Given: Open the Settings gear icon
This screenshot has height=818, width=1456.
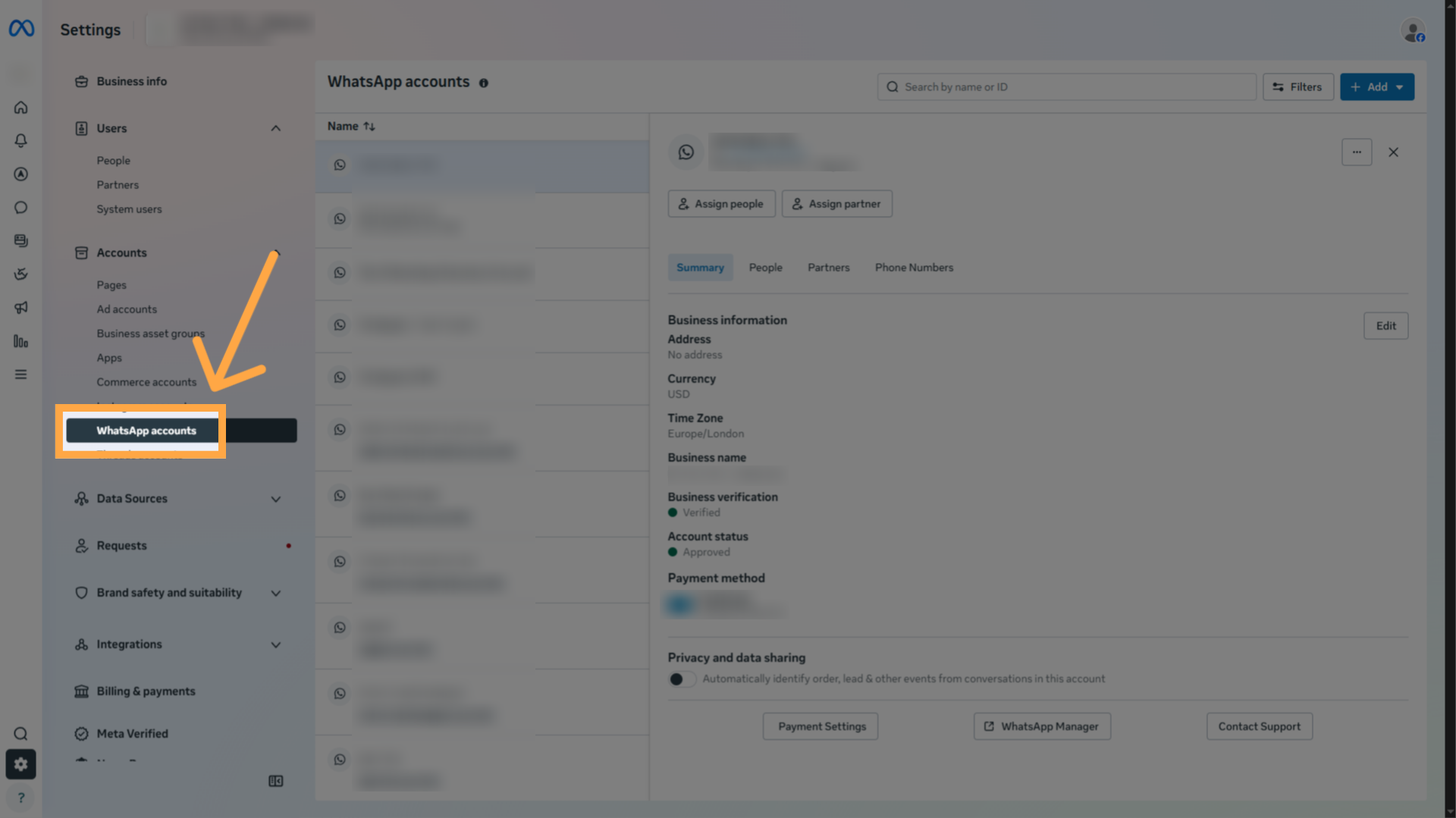Looking at the screenshot, I should (x=21, y=764).
